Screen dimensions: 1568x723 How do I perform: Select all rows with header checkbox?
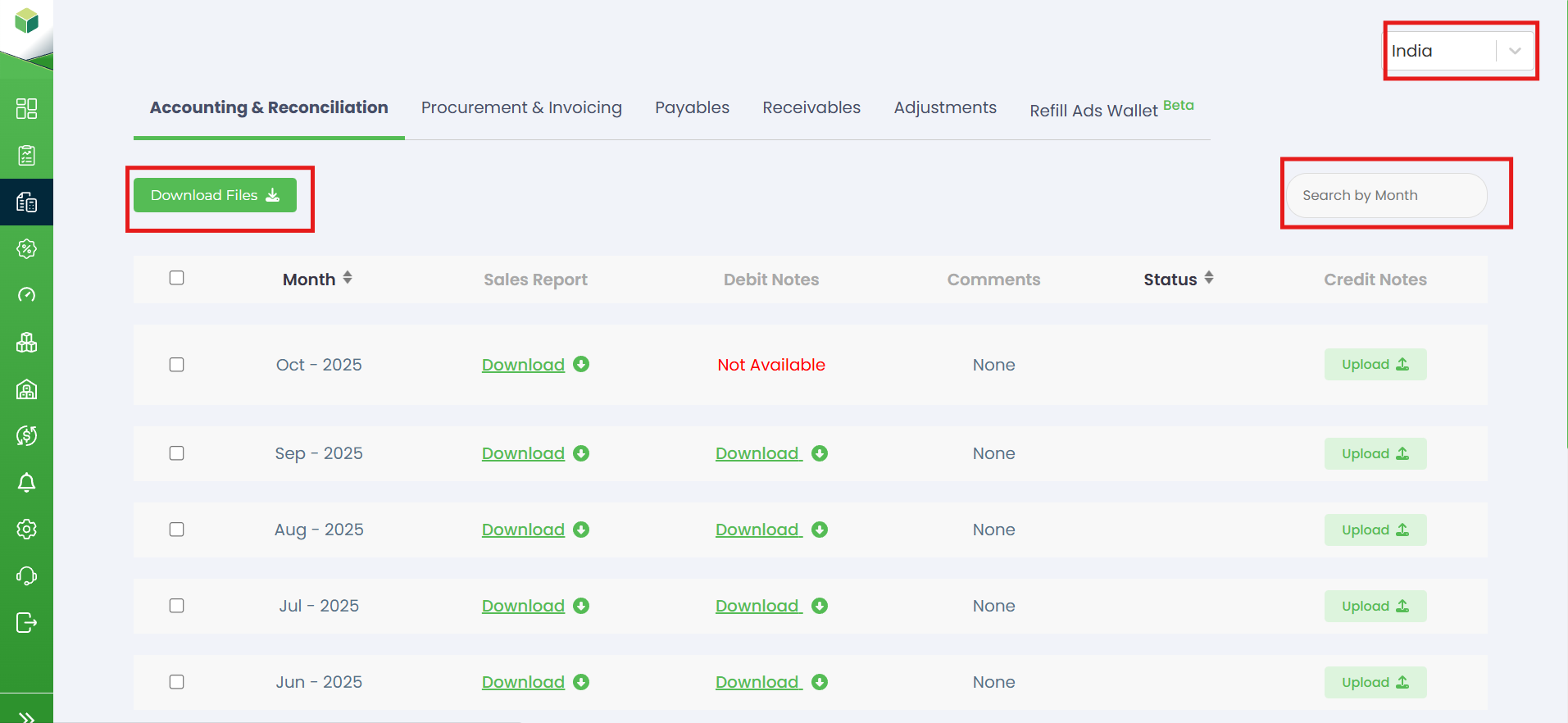(176, 278)
